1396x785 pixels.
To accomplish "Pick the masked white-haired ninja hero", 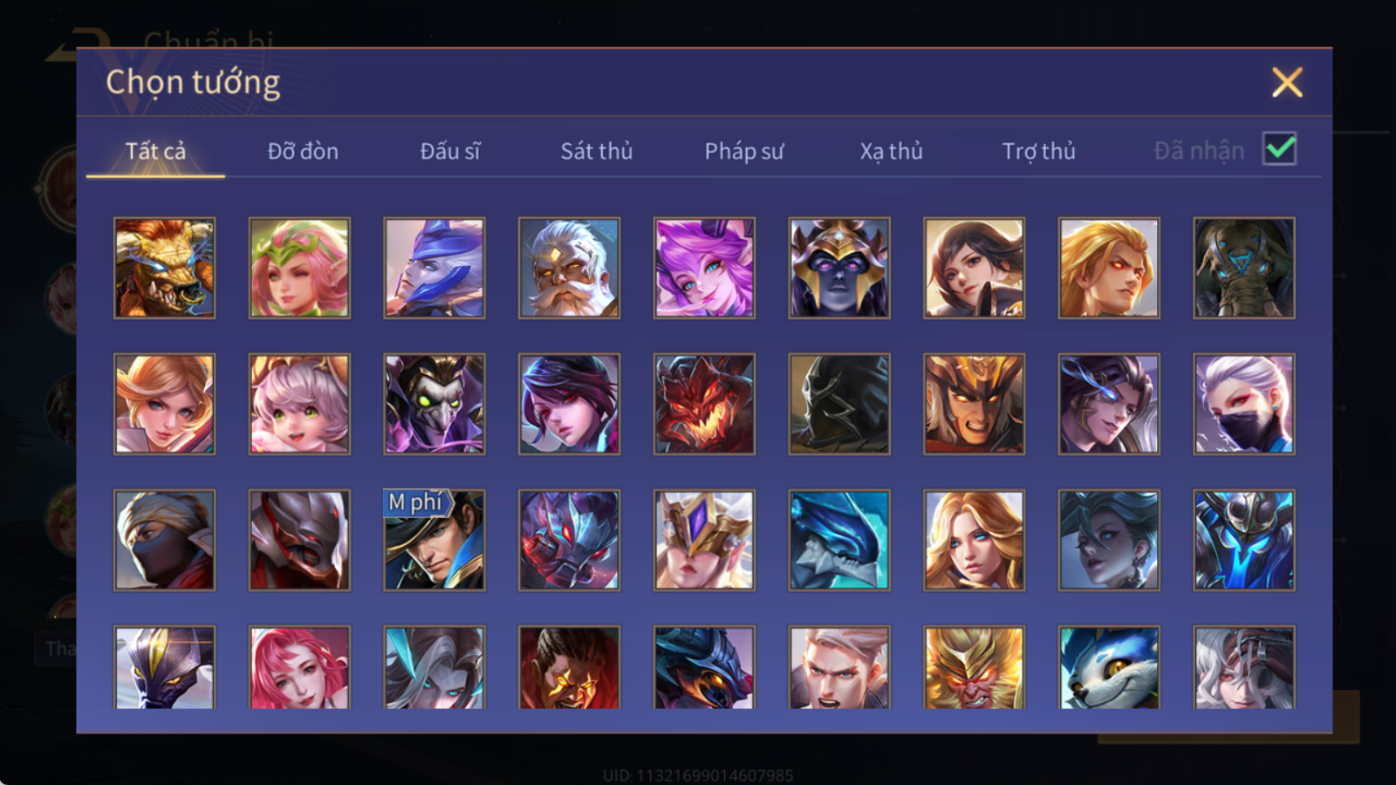I will pos(1244,404).
